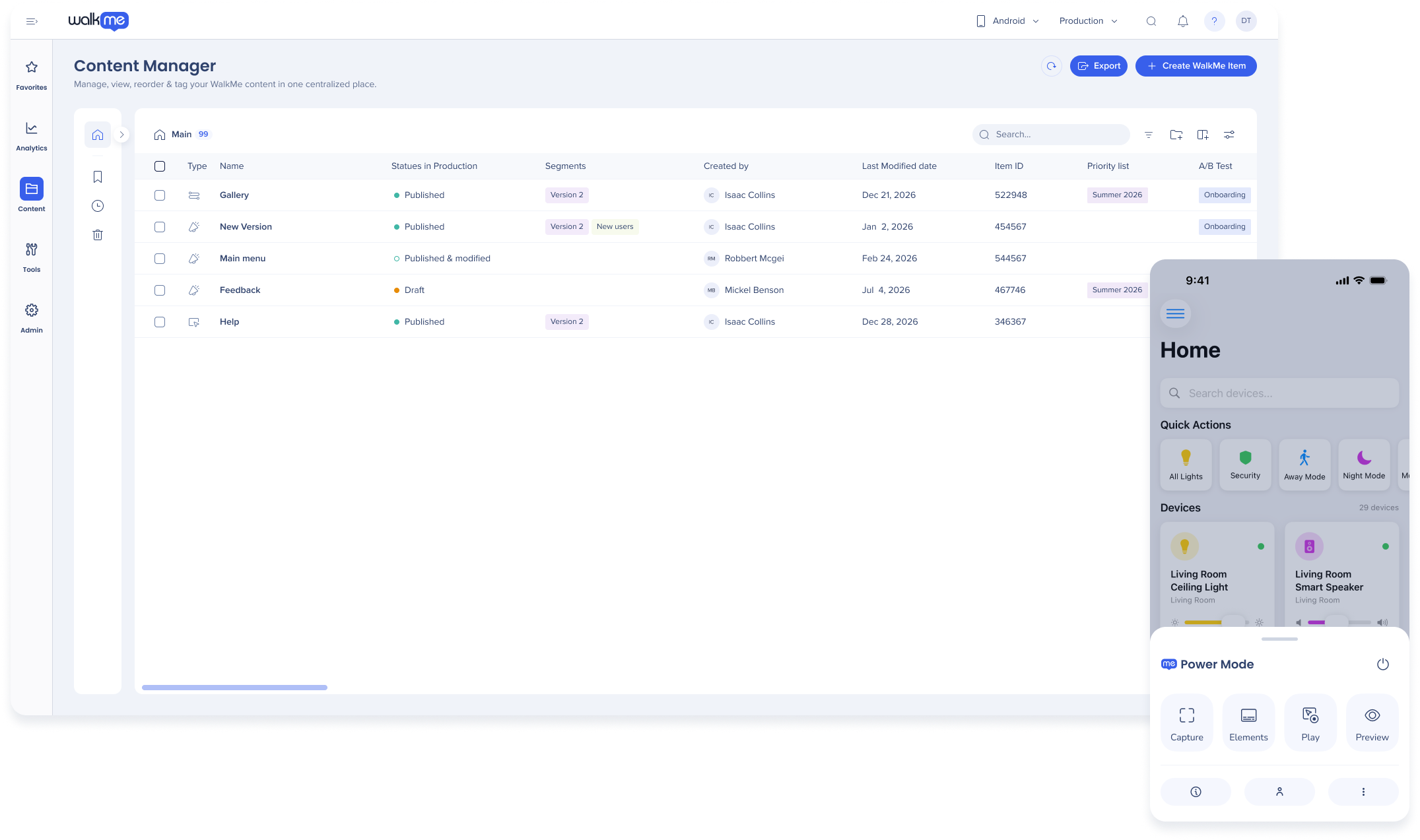
Task: Open the Android platform dropdown
Action: (x=1007, y=21)
